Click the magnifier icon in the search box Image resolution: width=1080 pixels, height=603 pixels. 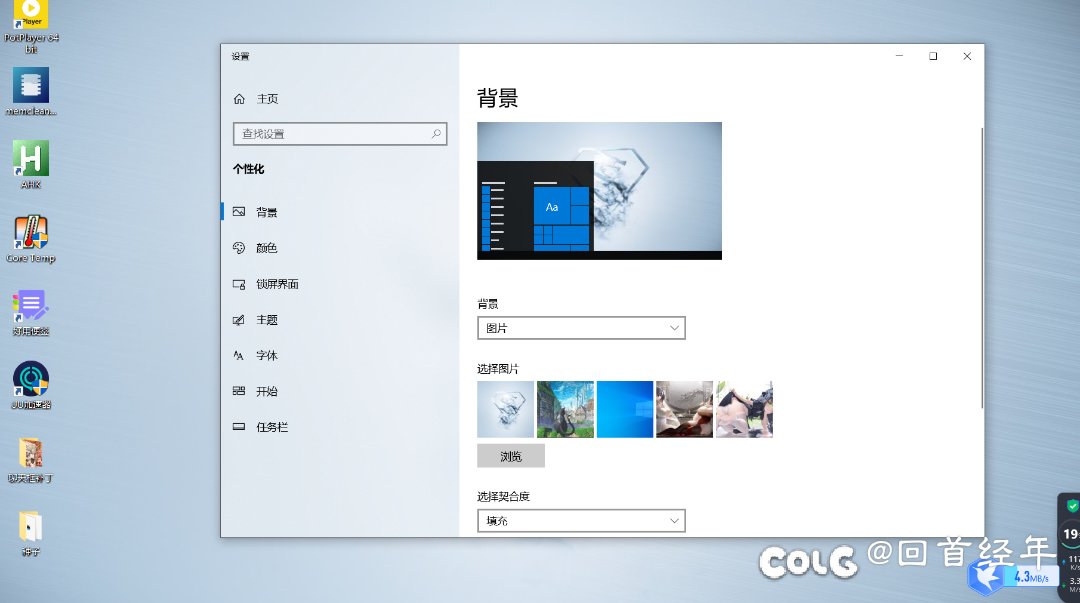point(436,133)
